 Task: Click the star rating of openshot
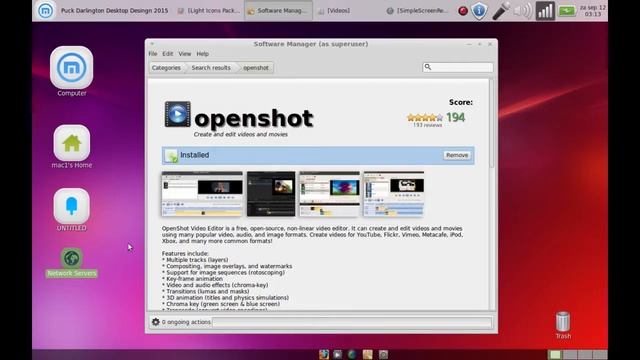pos(425,118)
